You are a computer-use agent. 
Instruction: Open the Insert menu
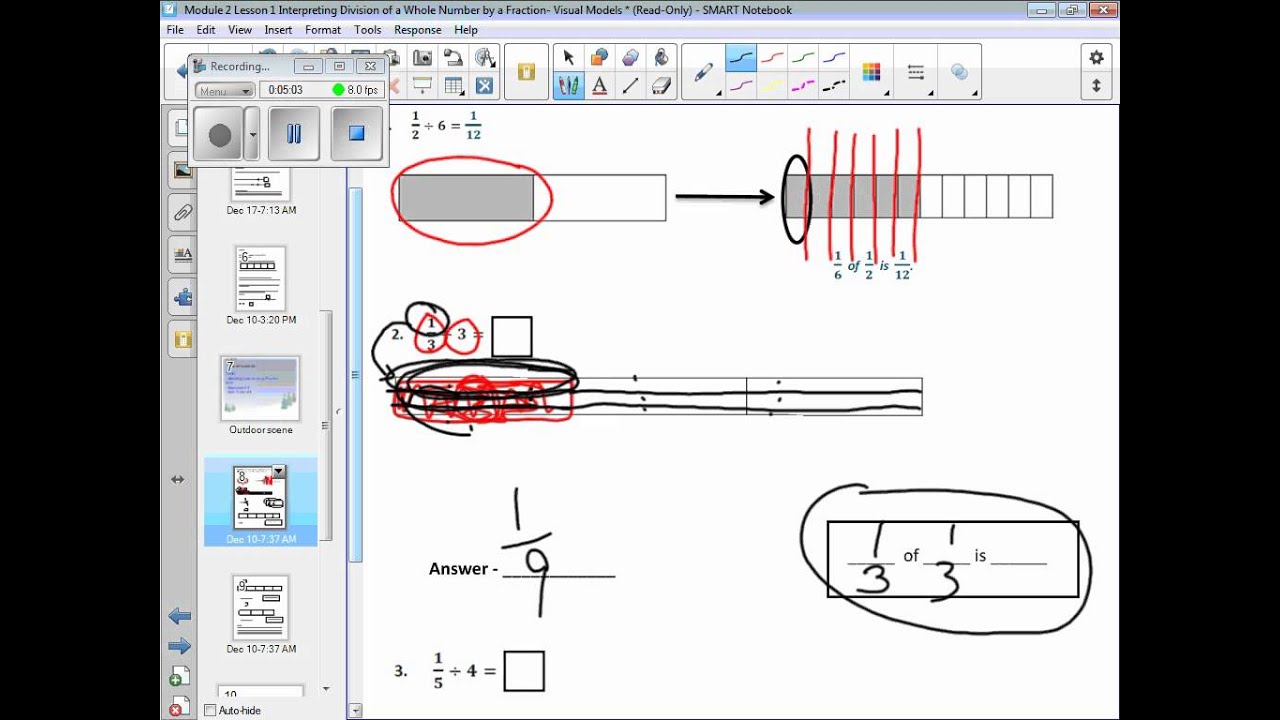(x=278, y=30)
